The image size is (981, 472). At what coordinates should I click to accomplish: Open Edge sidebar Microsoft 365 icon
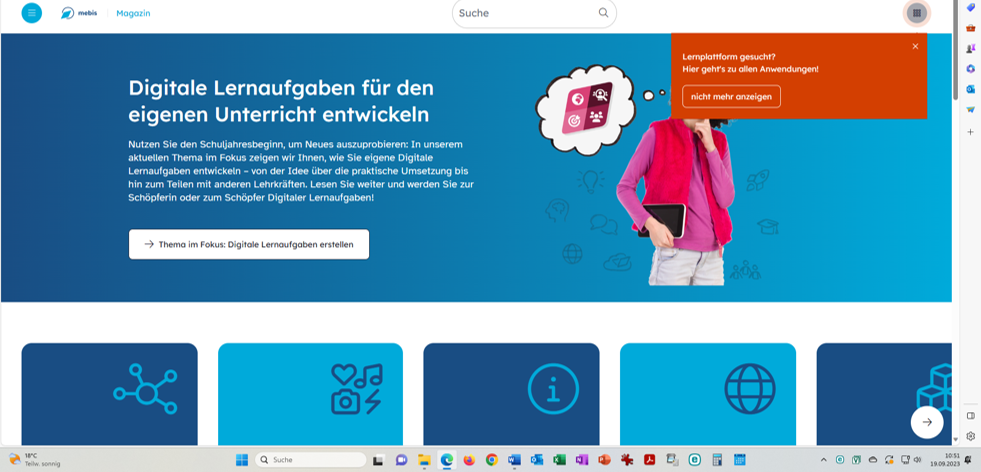[970, 69]
